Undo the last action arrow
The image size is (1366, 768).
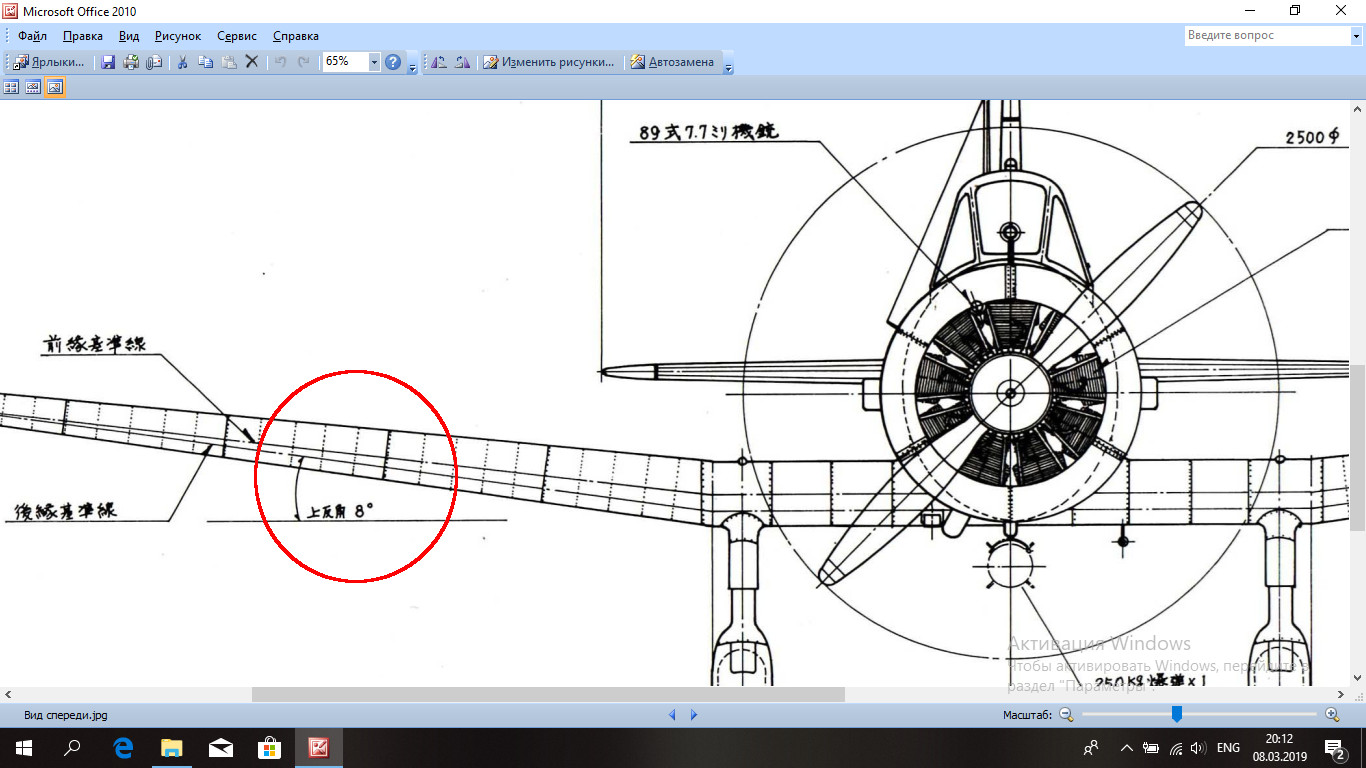[x=280, y=62]
